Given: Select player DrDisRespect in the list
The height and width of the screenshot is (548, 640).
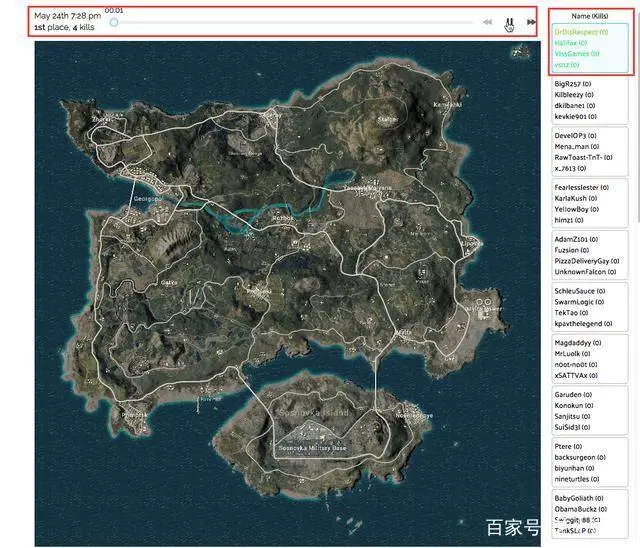Looking at the screenshot, I should (x=581, y=32).
